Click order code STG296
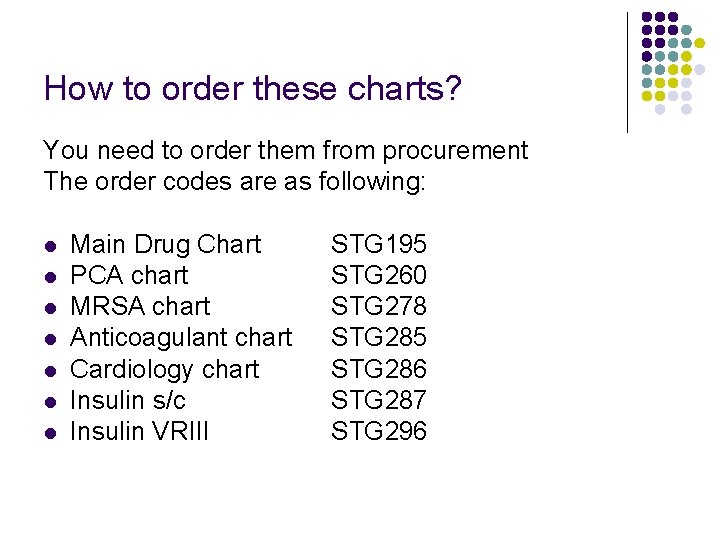 [379, 431]
